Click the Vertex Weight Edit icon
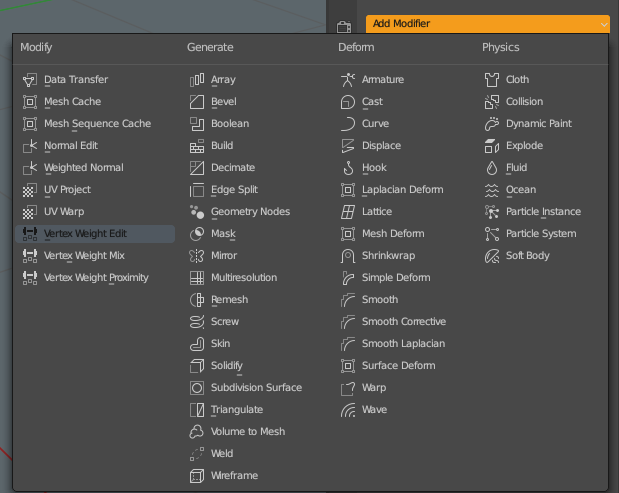Viewport: 619px width, 493px height. point(30,234)
